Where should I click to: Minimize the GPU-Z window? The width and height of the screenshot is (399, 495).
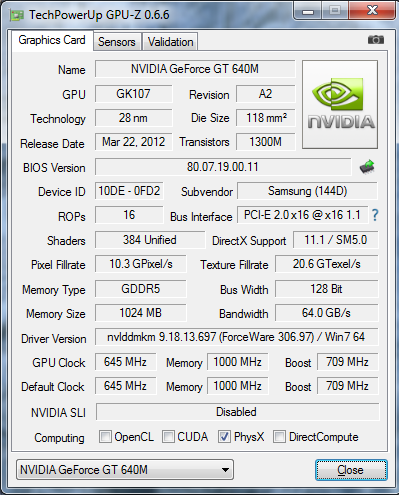coord(308,11)
